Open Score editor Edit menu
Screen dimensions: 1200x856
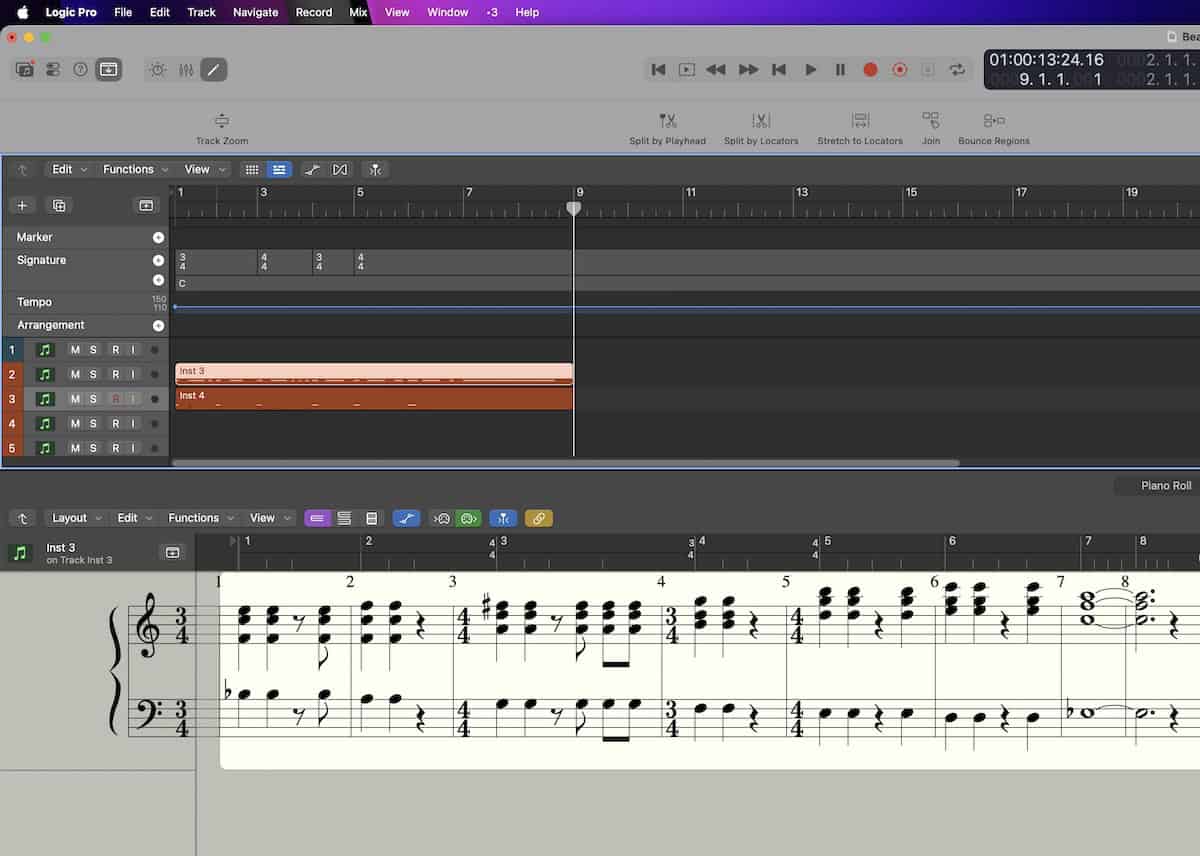134,518
